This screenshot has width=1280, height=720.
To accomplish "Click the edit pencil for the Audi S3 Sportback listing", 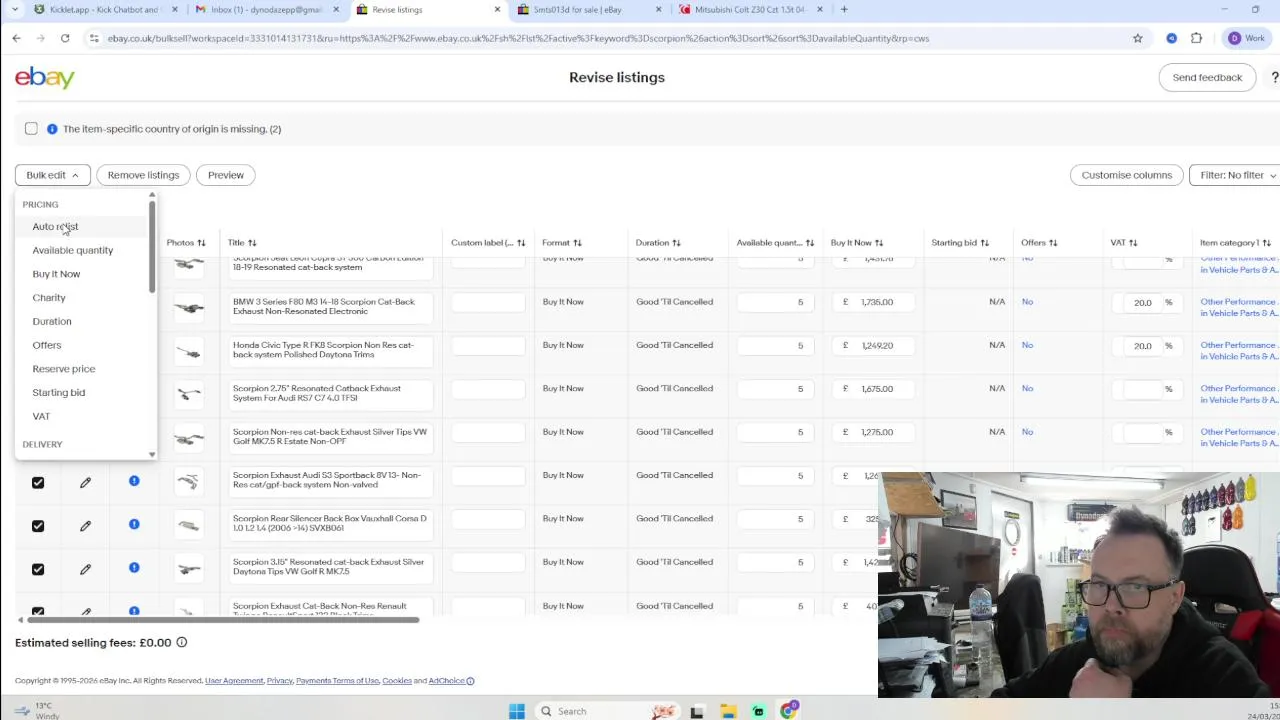I will [85, 483].
